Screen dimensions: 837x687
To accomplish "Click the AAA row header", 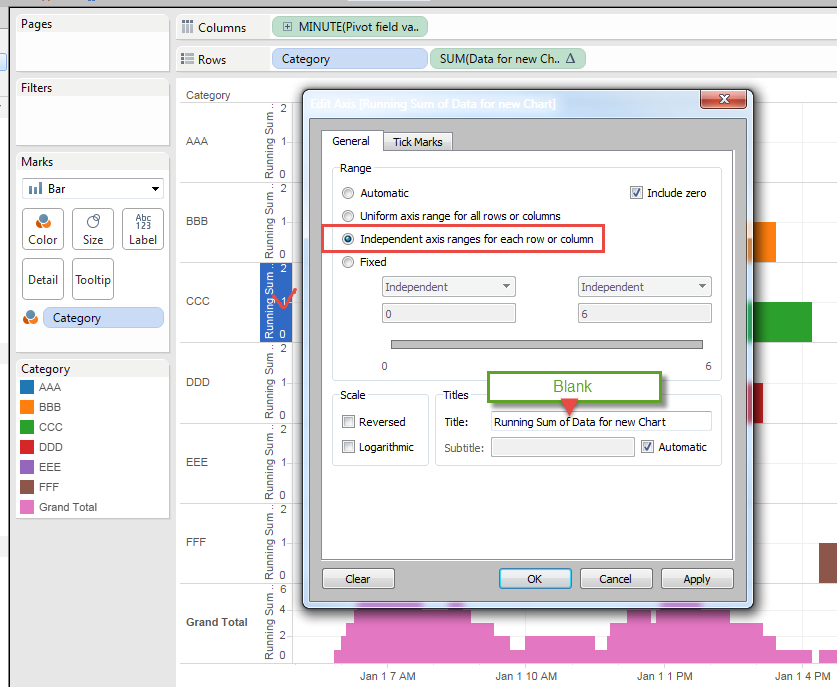I will point(197,141).
